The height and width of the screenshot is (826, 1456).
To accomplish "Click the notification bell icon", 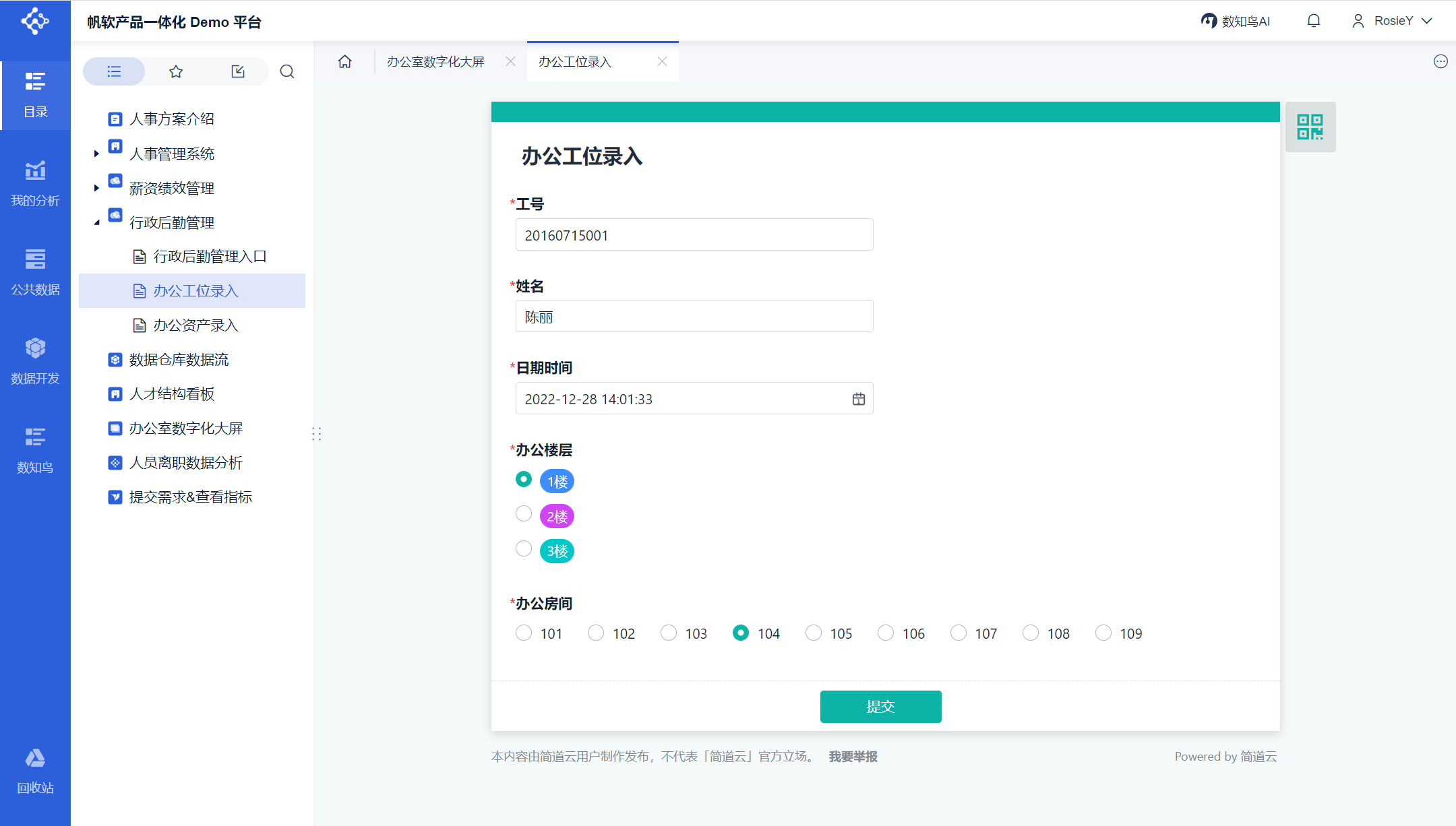I will point(1313,21).
